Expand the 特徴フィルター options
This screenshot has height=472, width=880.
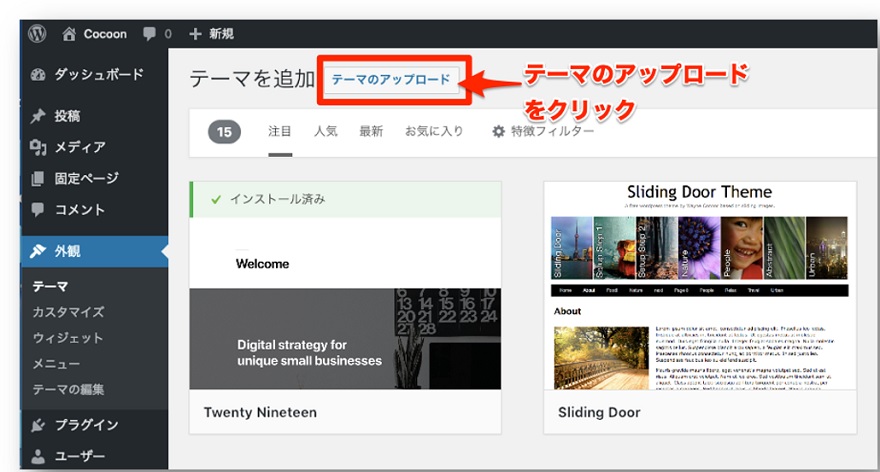point(543,132)
